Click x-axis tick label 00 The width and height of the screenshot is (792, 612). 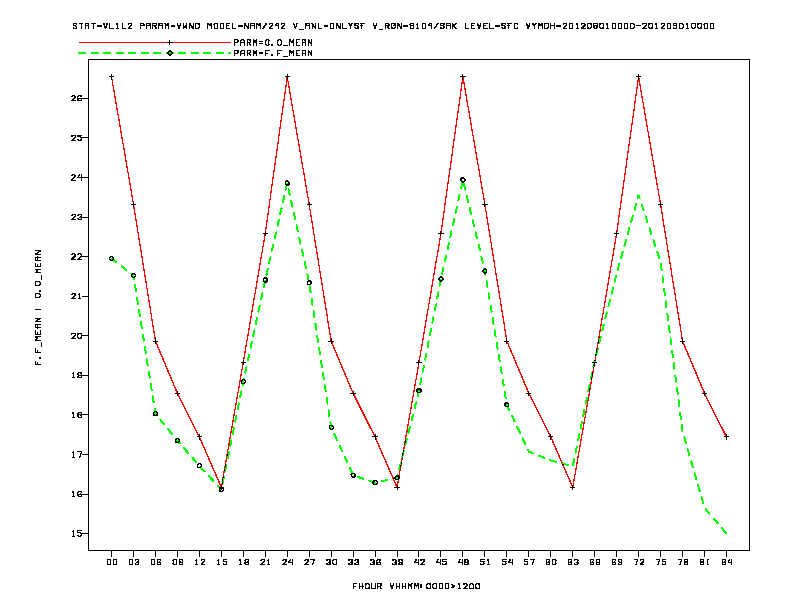click(x=112, y=562)
